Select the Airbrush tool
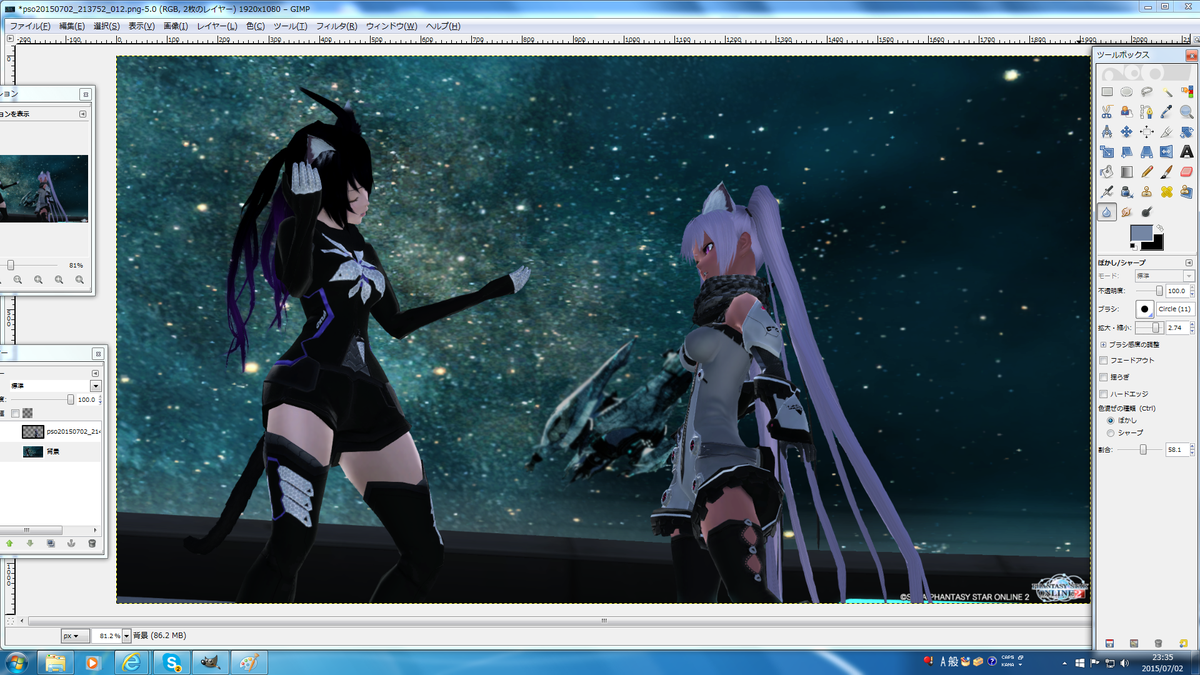The height and width of the screenshot is (675, 1200). 1107,191
